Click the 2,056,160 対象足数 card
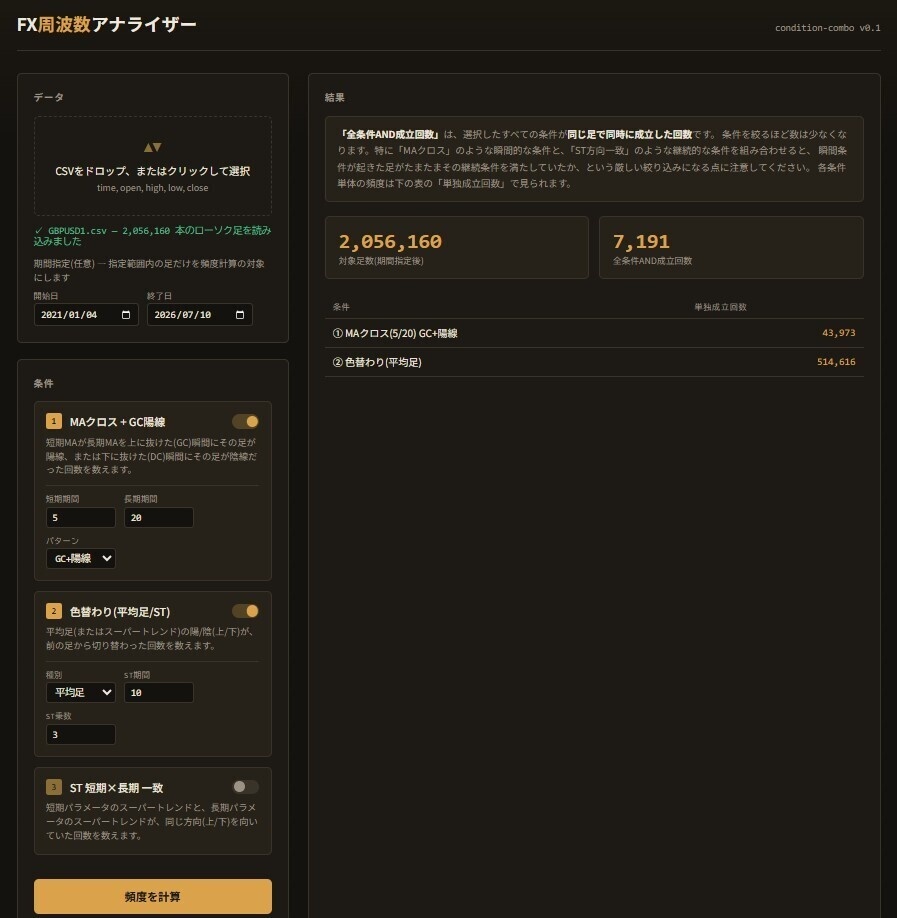Viewport: 897px width, 918px height. pos(457,248)
